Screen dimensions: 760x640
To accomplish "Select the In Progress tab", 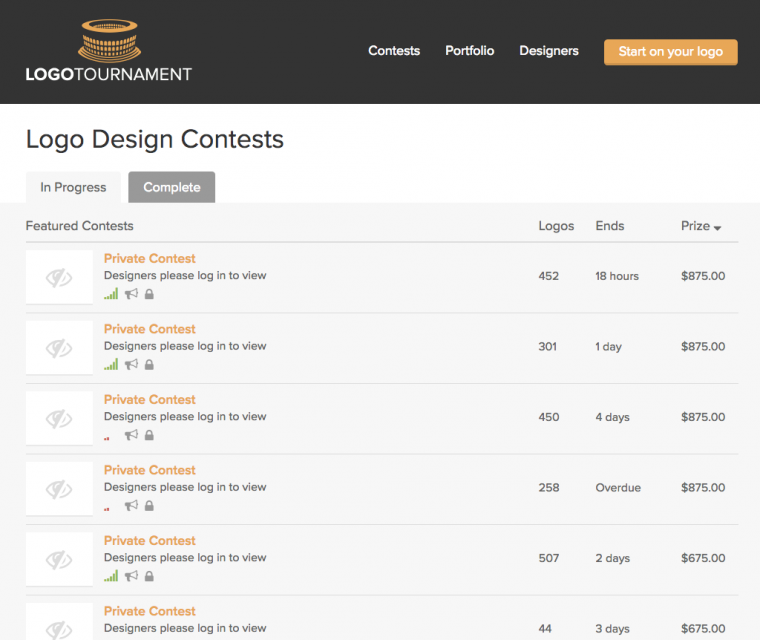I will click(x=73, y=187).
